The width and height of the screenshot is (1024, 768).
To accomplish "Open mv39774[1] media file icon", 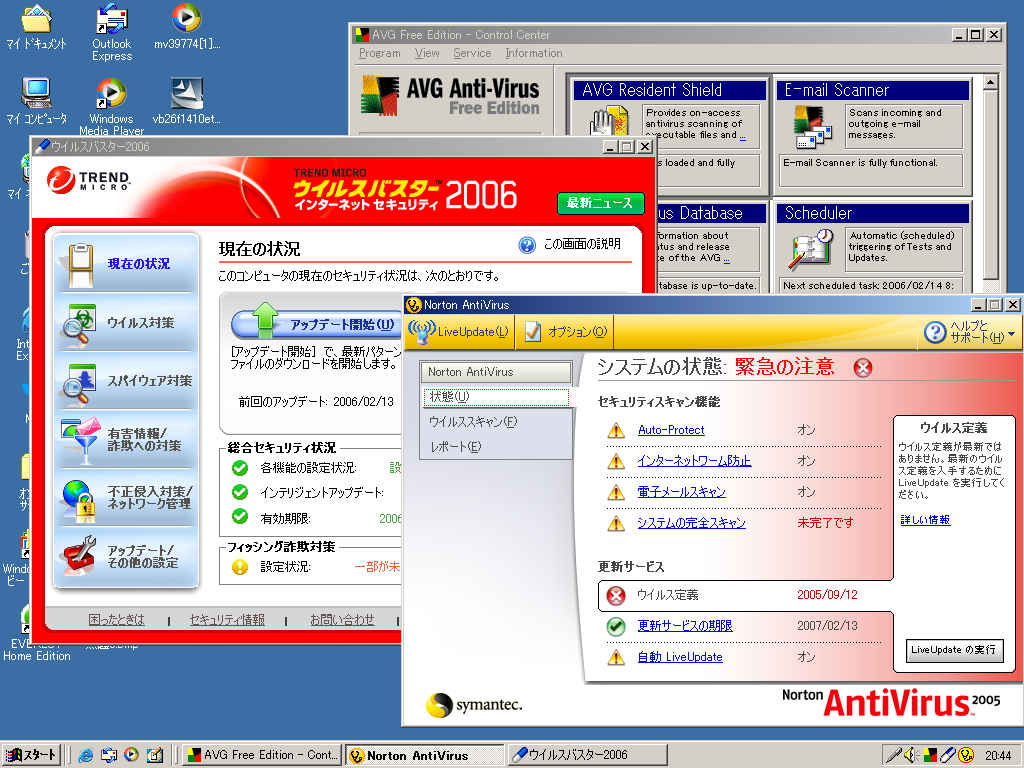I will tap(187, 26).
